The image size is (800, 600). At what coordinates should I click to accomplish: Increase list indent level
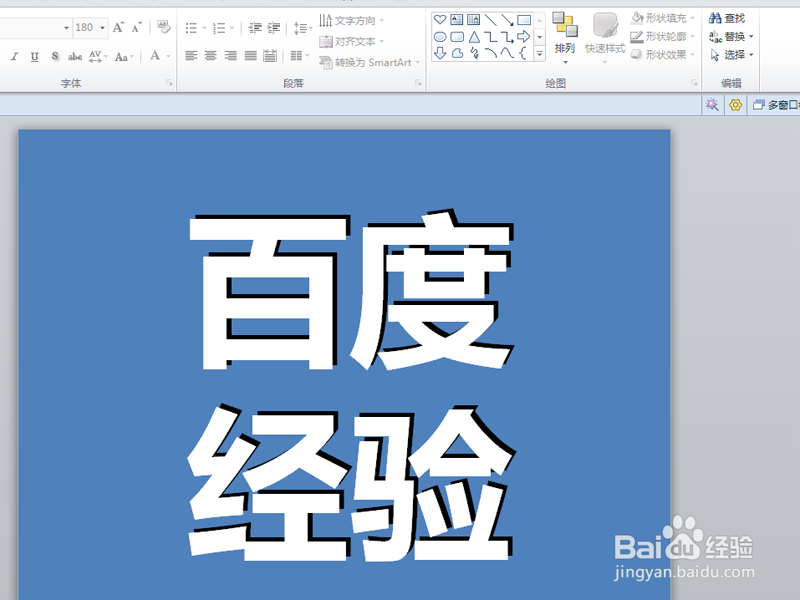point(274,28)
